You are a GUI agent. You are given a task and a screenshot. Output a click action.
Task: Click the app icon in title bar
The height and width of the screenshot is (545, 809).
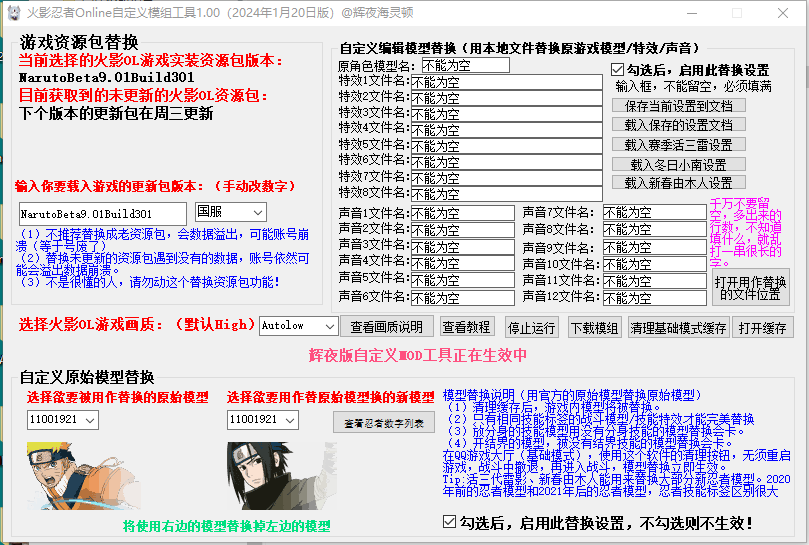click(x=13, y=12)
